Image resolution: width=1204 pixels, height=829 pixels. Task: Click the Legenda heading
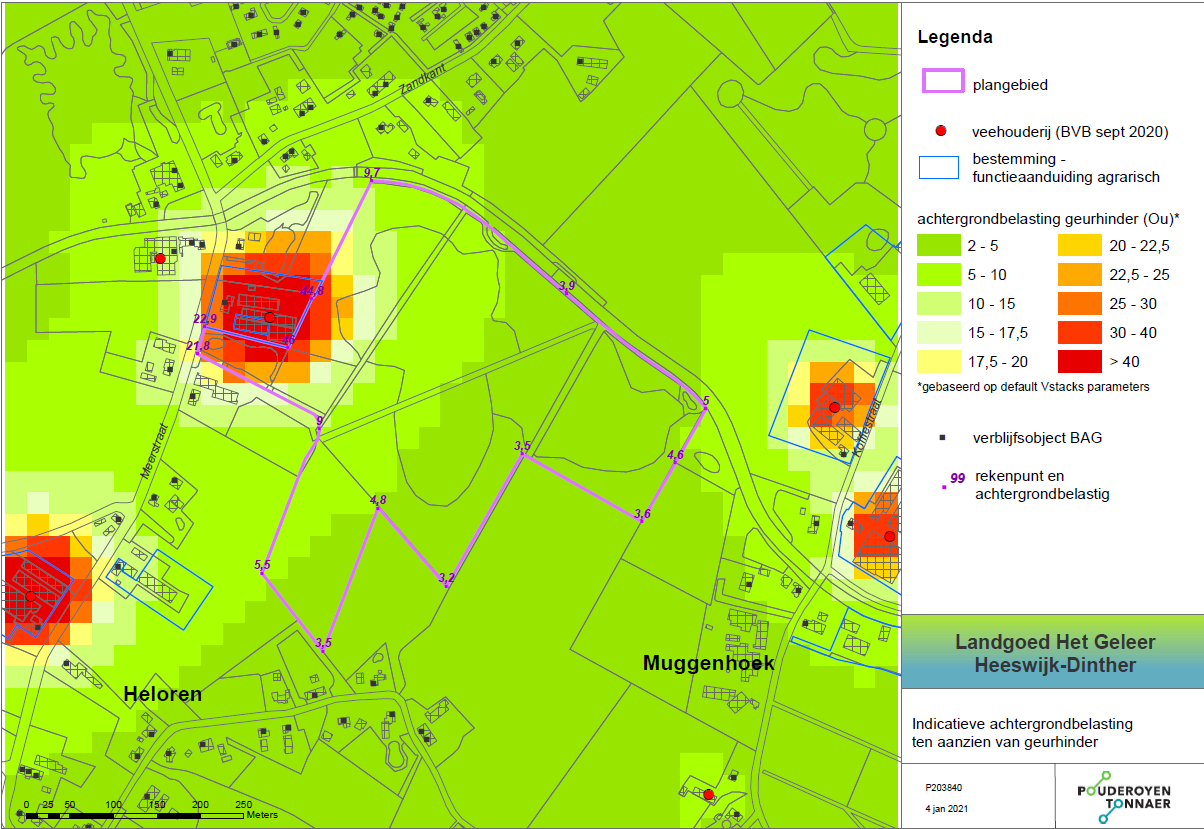(955, 38)
